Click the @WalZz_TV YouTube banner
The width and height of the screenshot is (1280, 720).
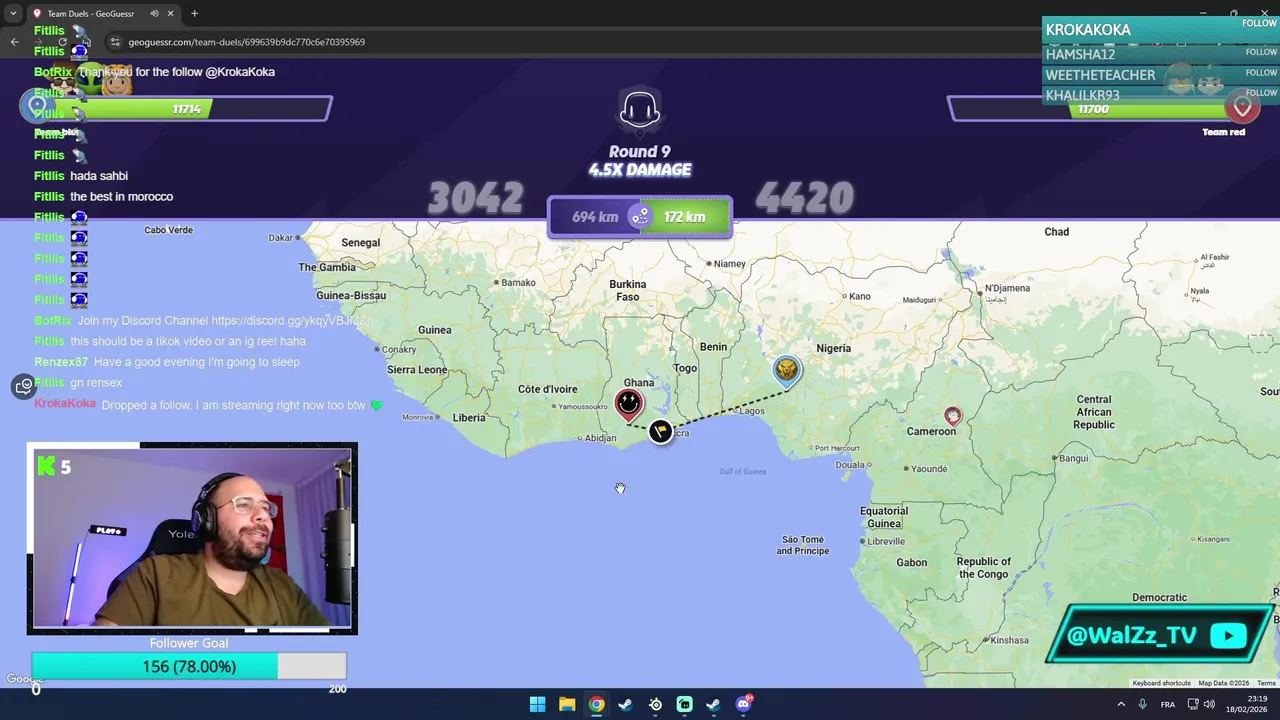click(x=1160, y=635)
